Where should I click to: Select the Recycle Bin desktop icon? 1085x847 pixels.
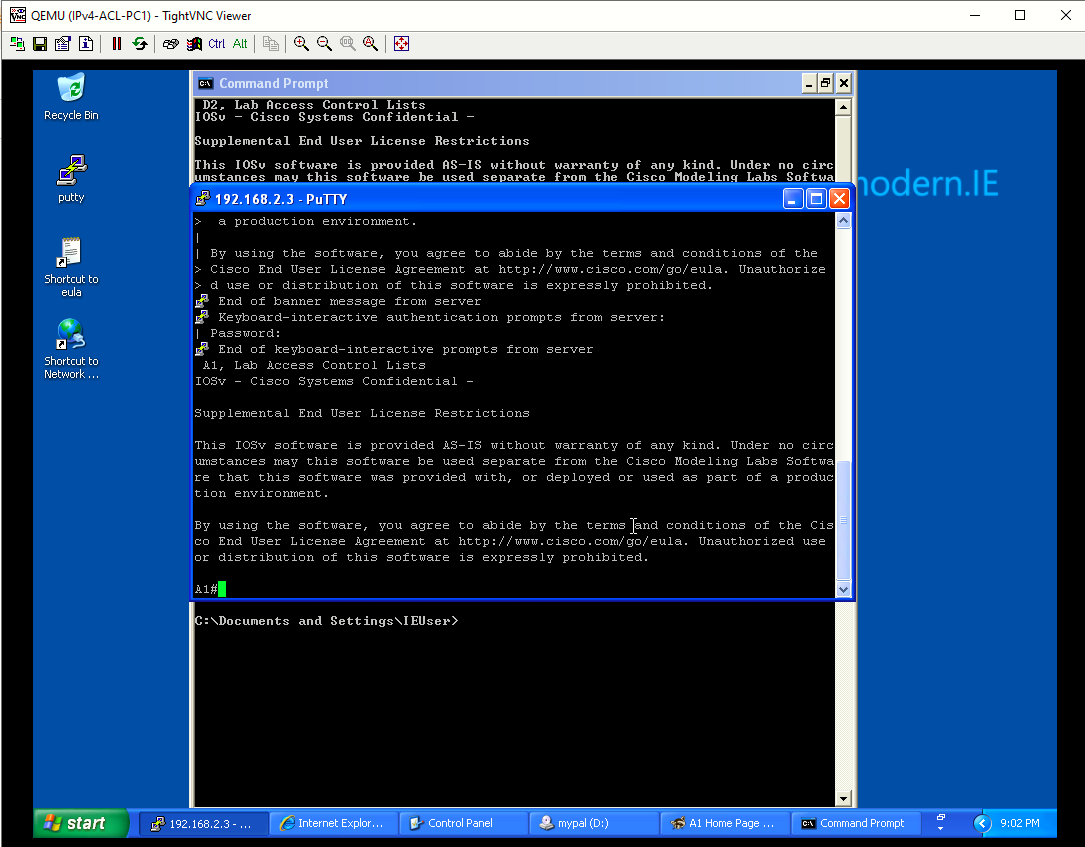click(71, 97)
